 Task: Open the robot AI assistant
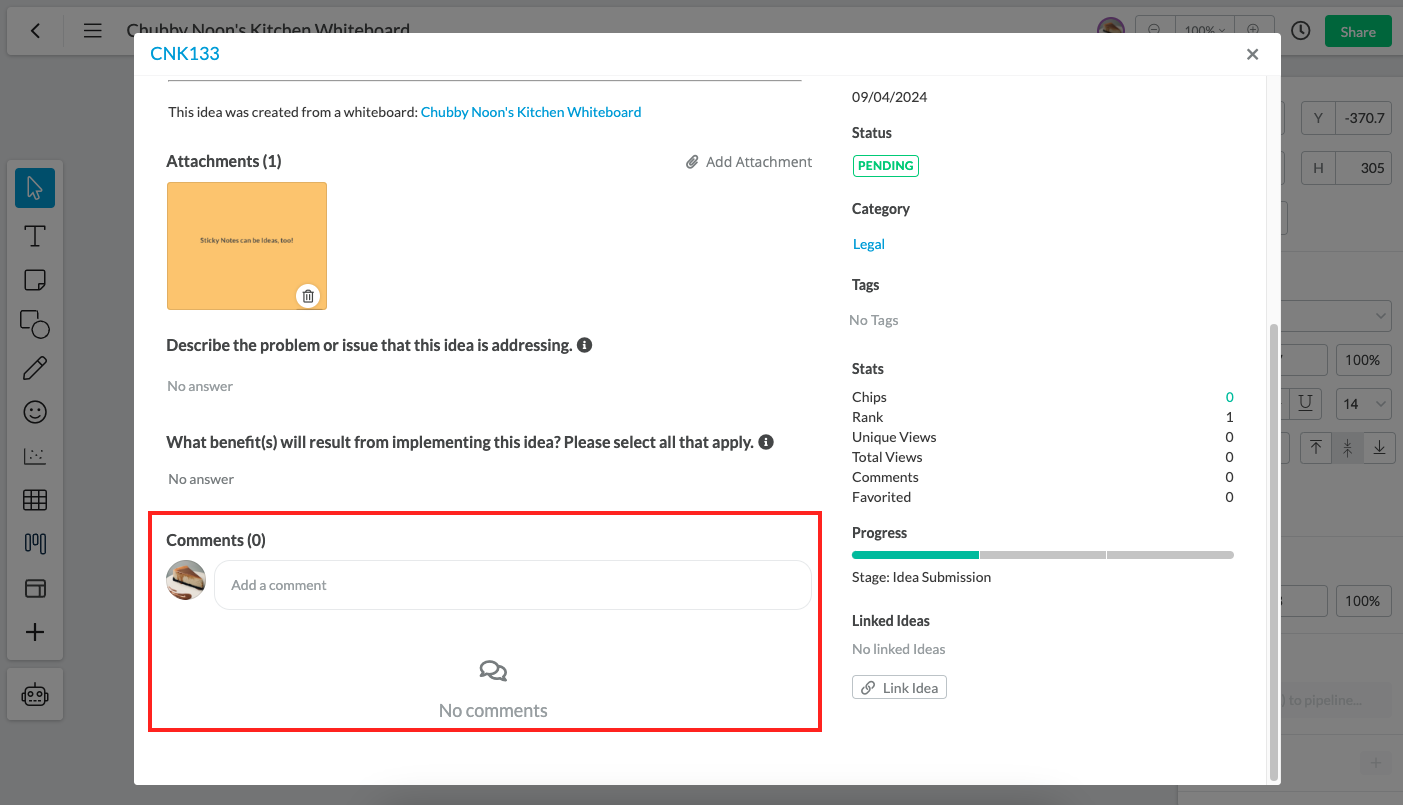[35, 695]
